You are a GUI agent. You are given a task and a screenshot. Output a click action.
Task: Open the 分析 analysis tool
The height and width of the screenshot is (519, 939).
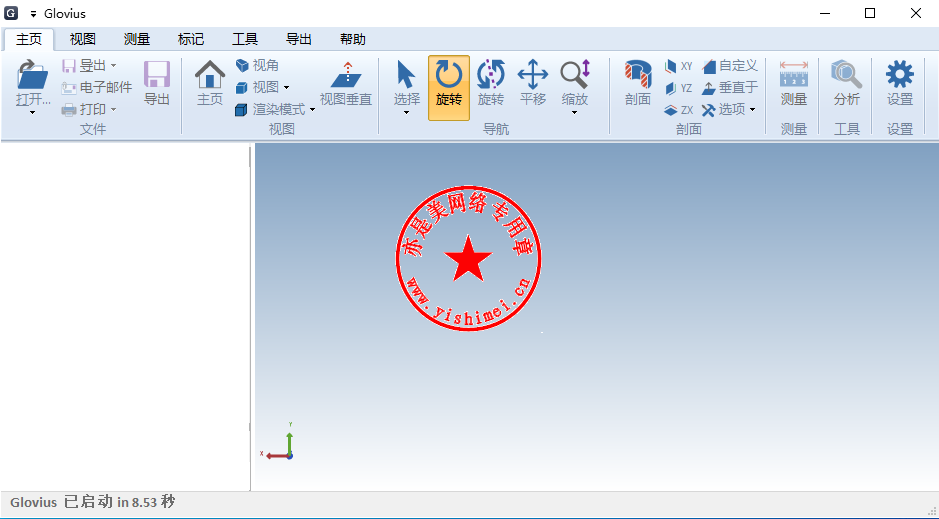pyautogui.click(x=847, y=74)
